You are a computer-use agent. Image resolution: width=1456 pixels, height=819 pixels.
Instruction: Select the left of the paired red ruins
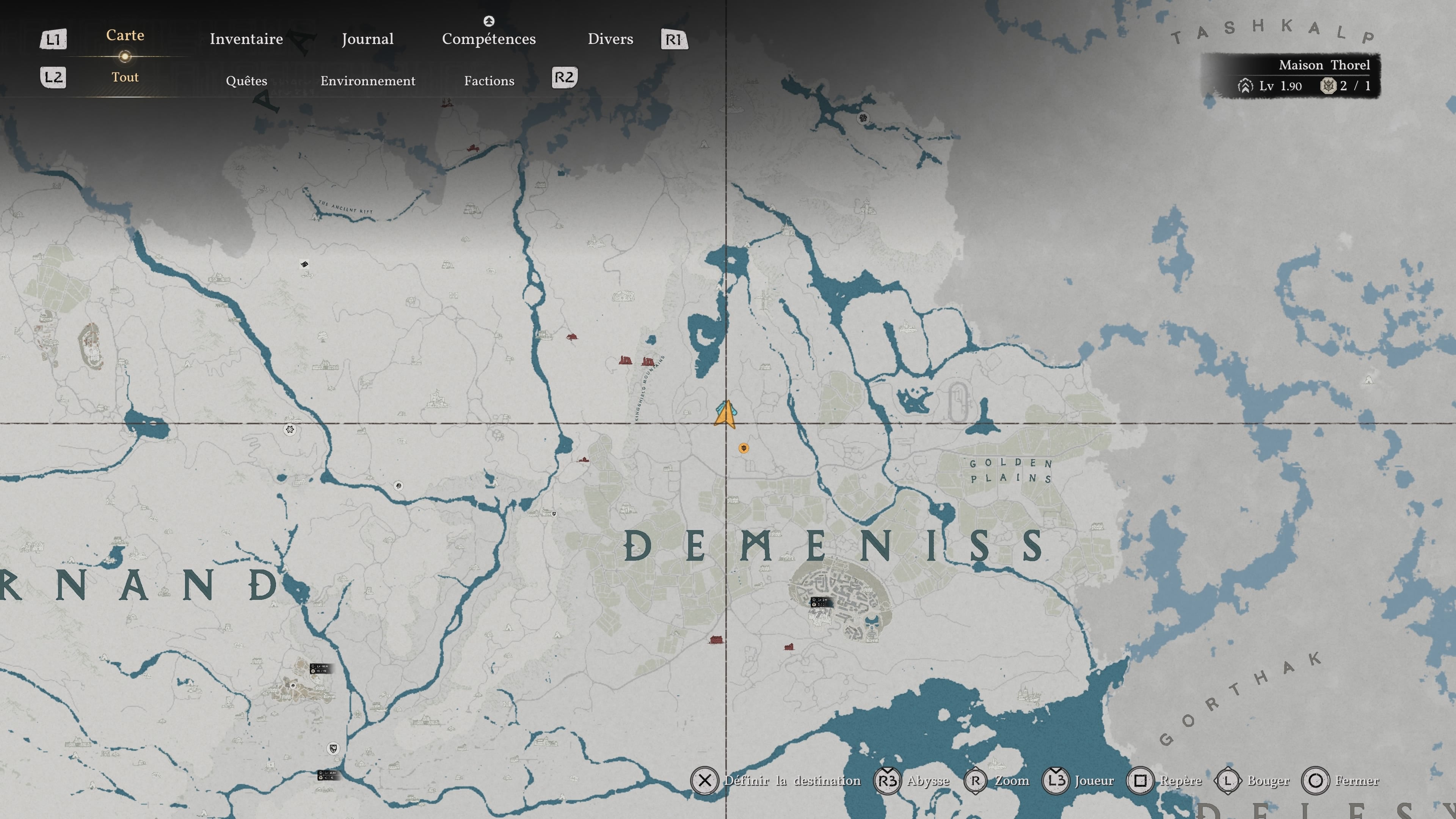tap(625, 361)
